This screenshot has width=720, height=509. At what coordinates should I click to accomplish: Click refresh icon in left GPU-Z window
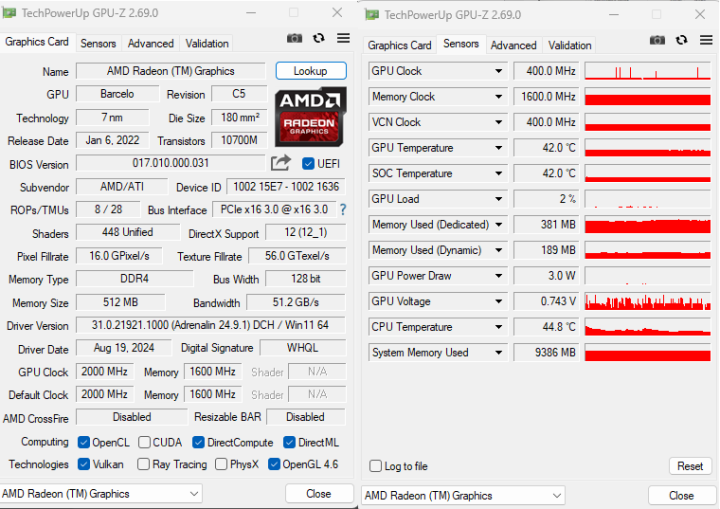click(319, 38)
